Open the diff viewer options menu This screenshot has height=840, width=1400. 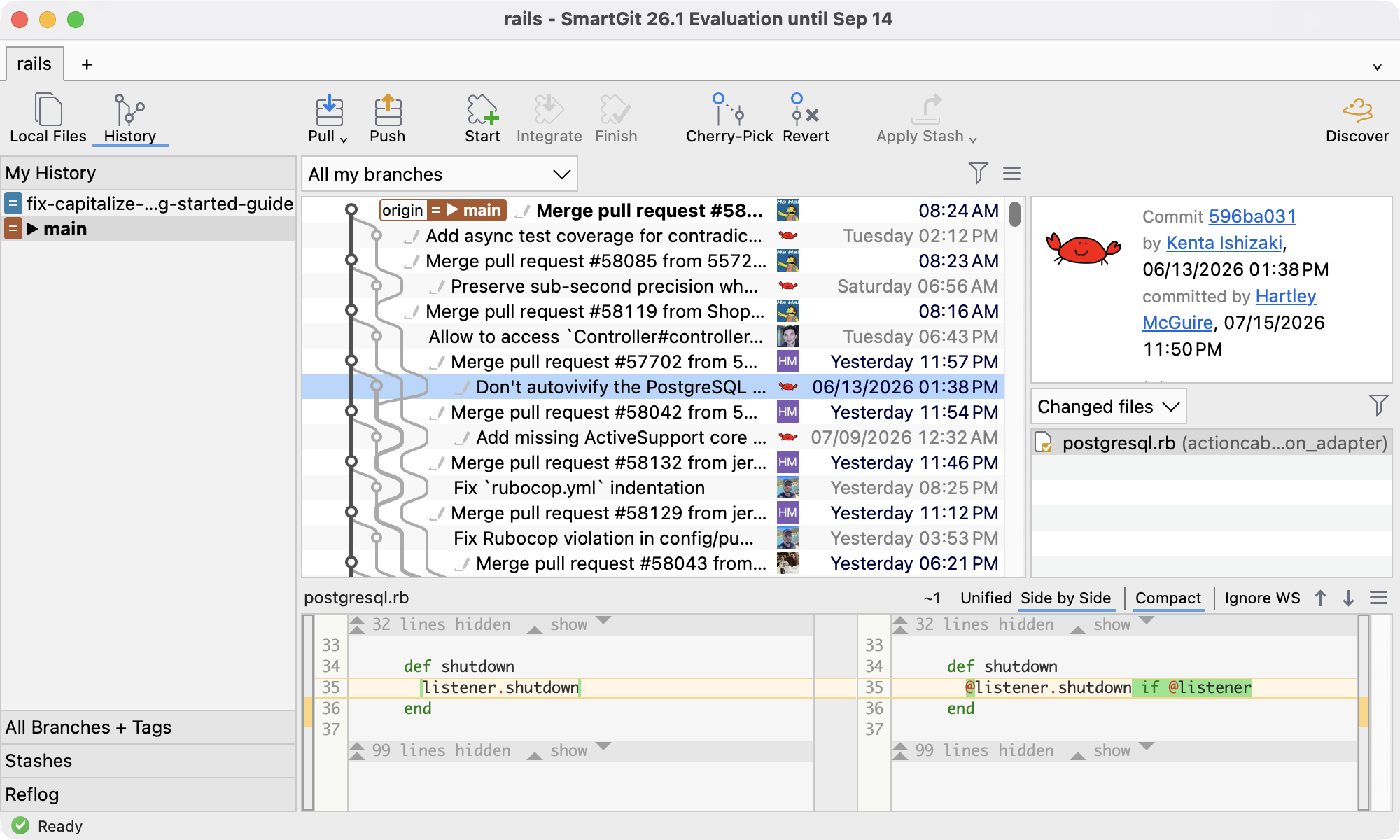click(1378, 598)
